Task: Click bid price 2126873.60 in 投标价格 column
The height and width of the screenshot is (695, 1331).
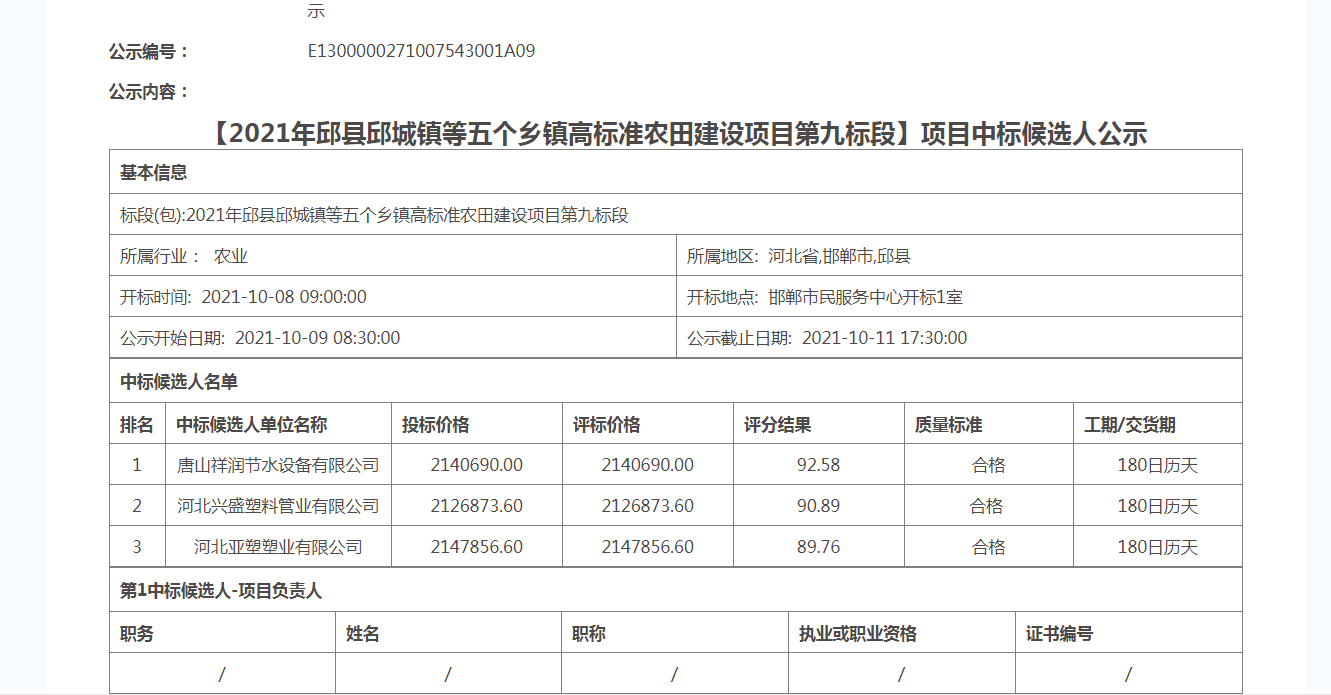Action: tap(477, 506)
